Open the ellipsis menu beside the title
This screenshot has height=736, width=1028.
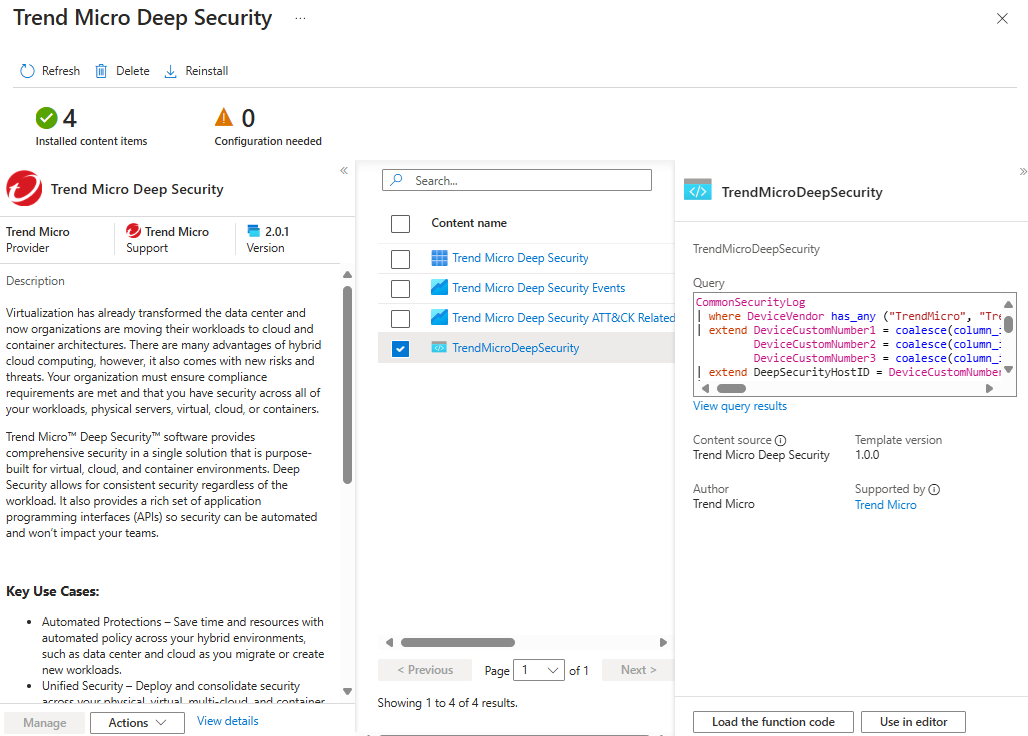click(x=300, y=19)
